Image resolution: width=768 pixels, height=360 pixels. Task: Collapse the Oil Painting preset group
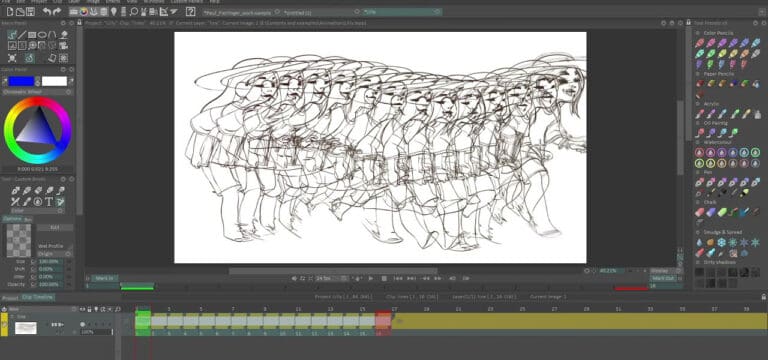(x=697, y=123)
